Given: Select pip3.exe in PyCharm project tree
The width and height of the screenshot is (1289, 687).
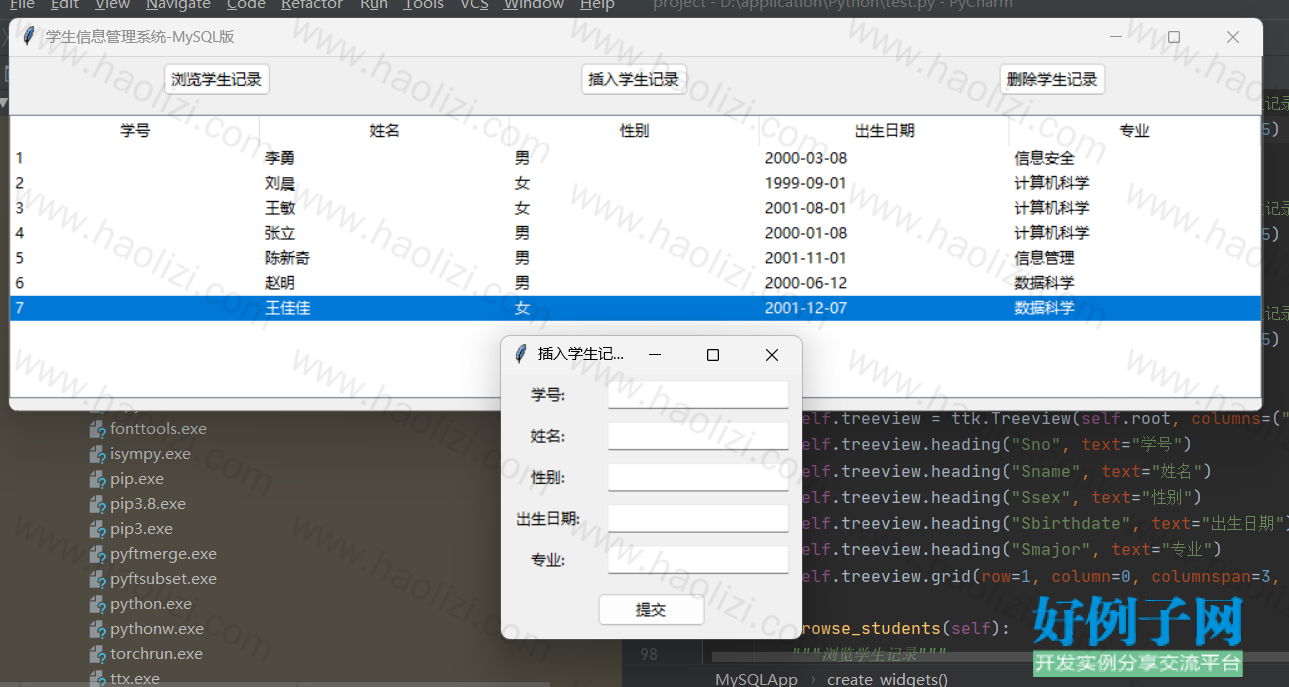Looking at the screenshot, I should tap(141, 528).
